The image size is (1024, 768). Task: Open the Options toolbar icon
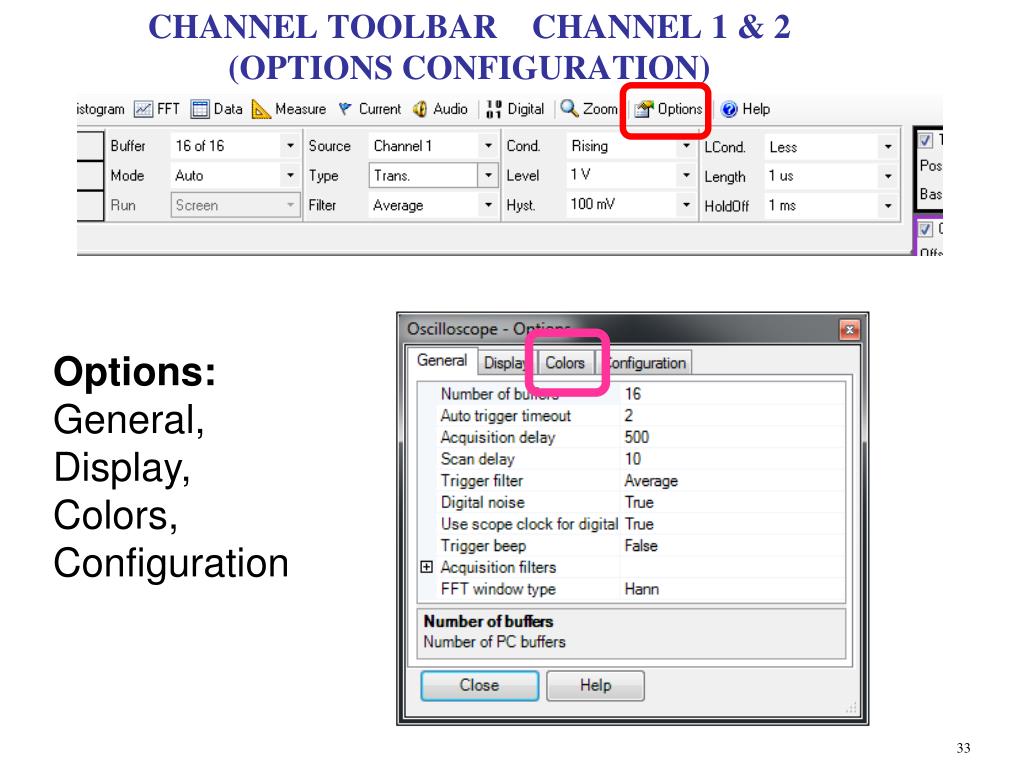click(644, 109)
